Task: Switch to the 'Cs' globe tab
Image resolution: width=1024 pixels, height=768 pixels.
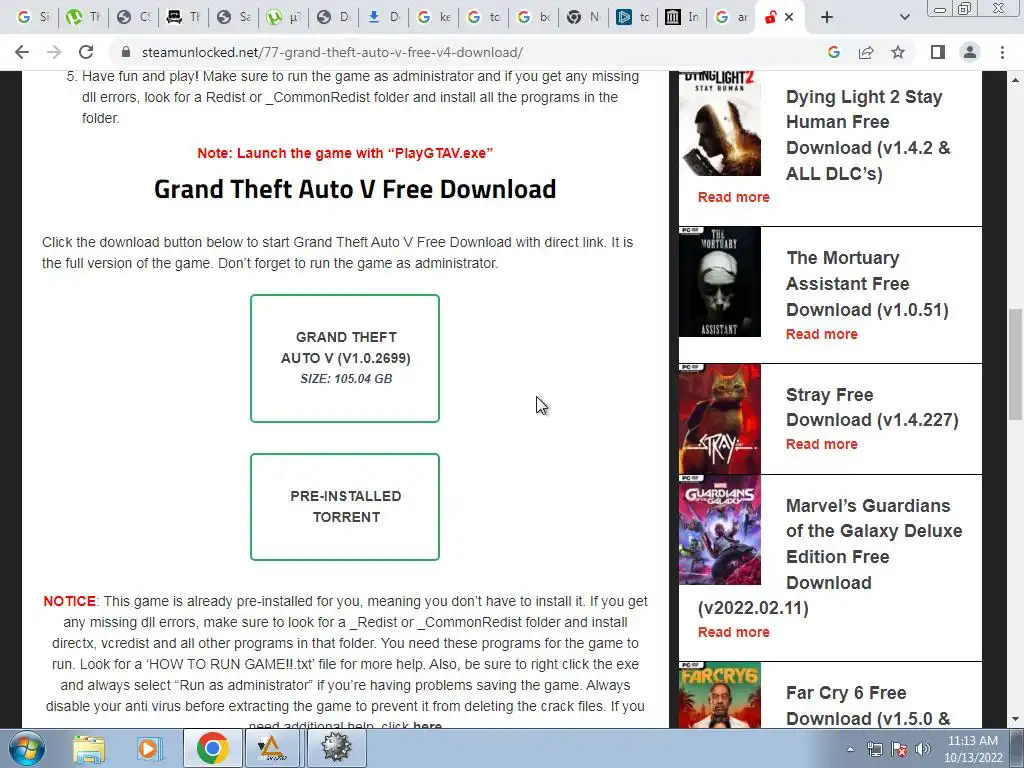Action: (x=133, y=17)
